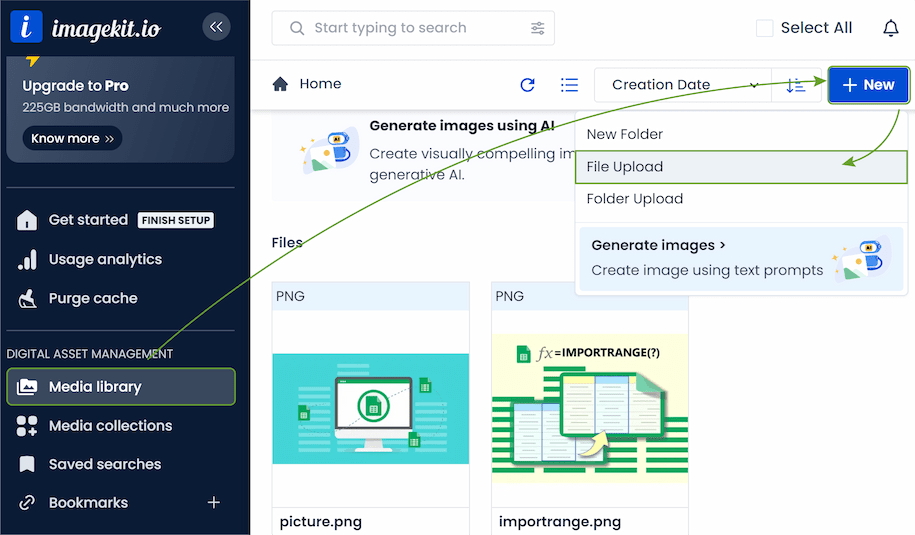Go to the Home breadcrumb

coord(308,84)
